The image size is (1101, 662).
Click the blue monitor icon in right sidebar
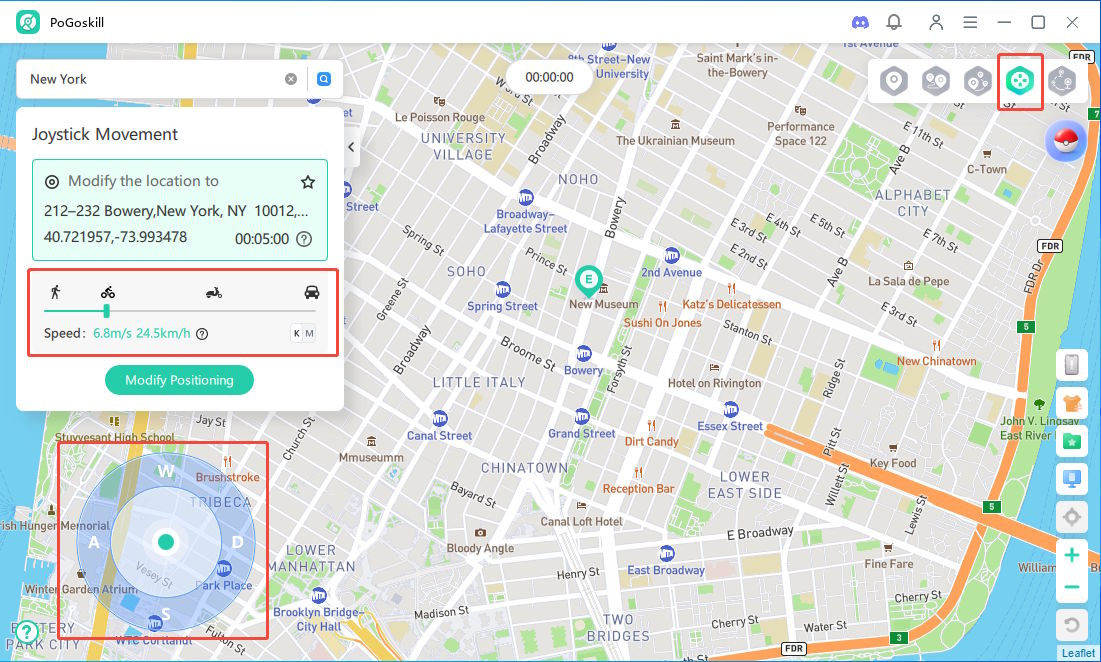pyautogui.click(x=1072, y=479)
